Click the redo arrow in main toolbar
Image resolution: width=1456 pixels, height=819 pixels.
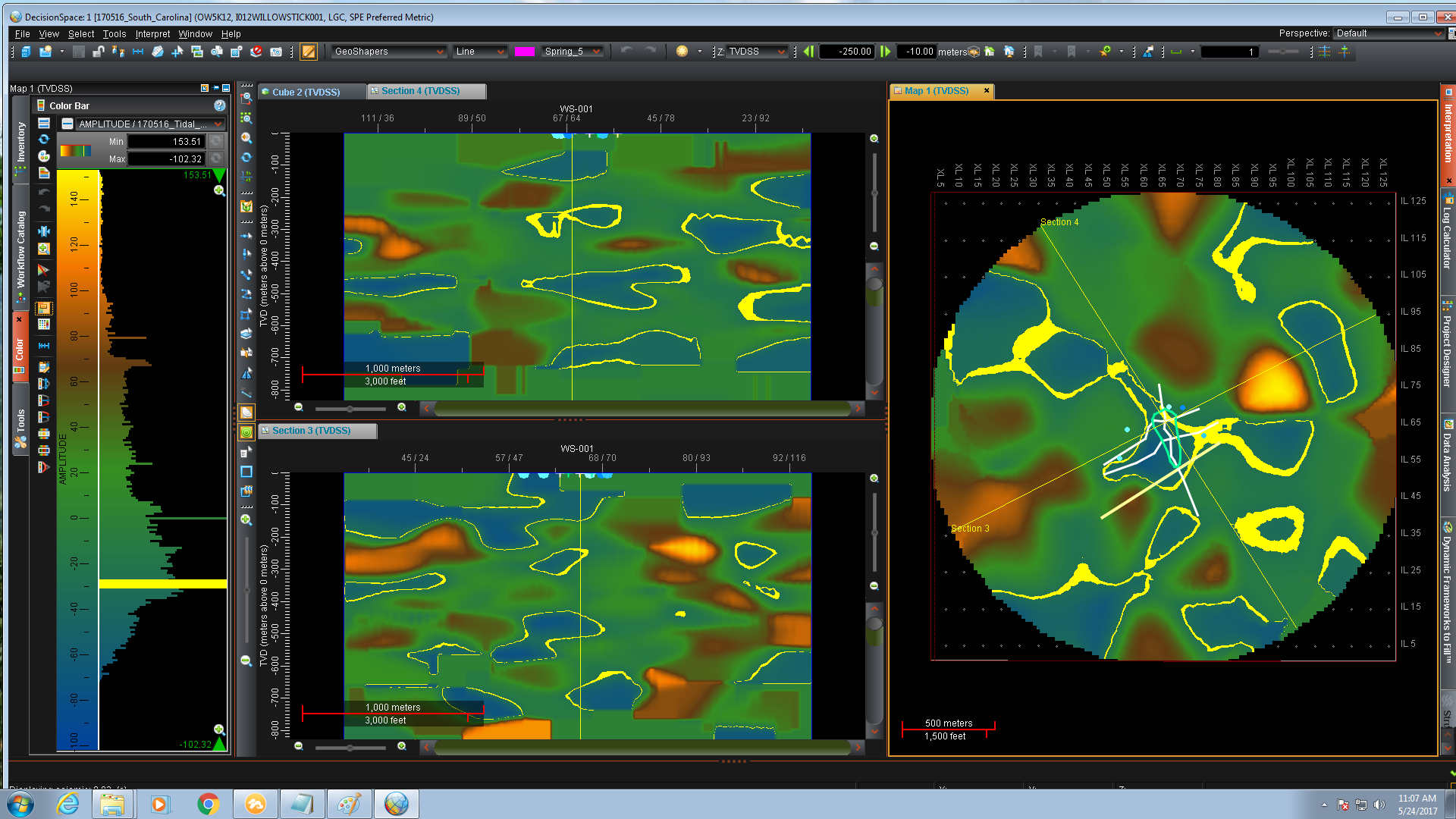pos(650,51)
